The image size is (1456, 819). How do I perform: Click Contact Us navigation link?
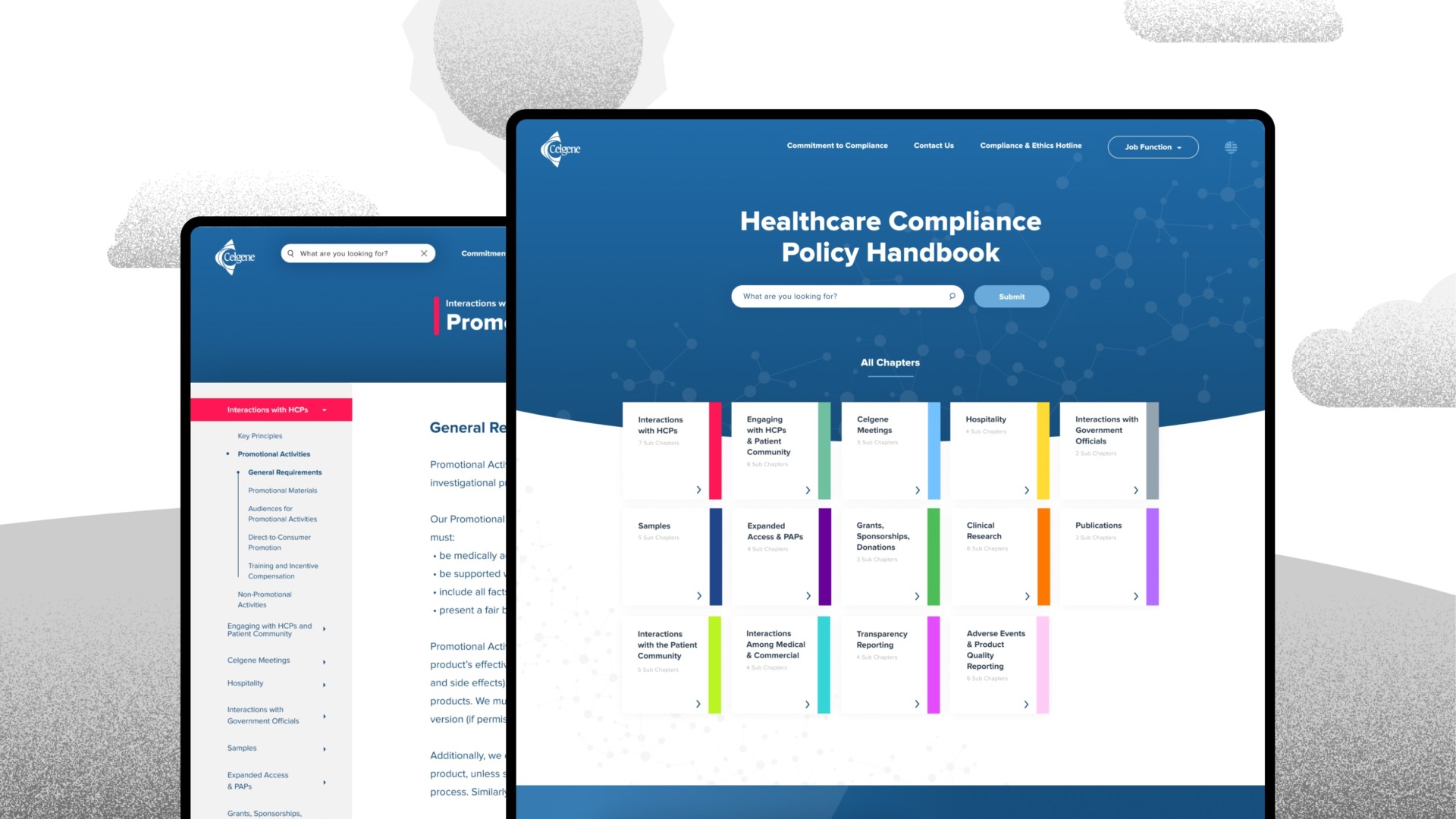(x=933, y=145)
